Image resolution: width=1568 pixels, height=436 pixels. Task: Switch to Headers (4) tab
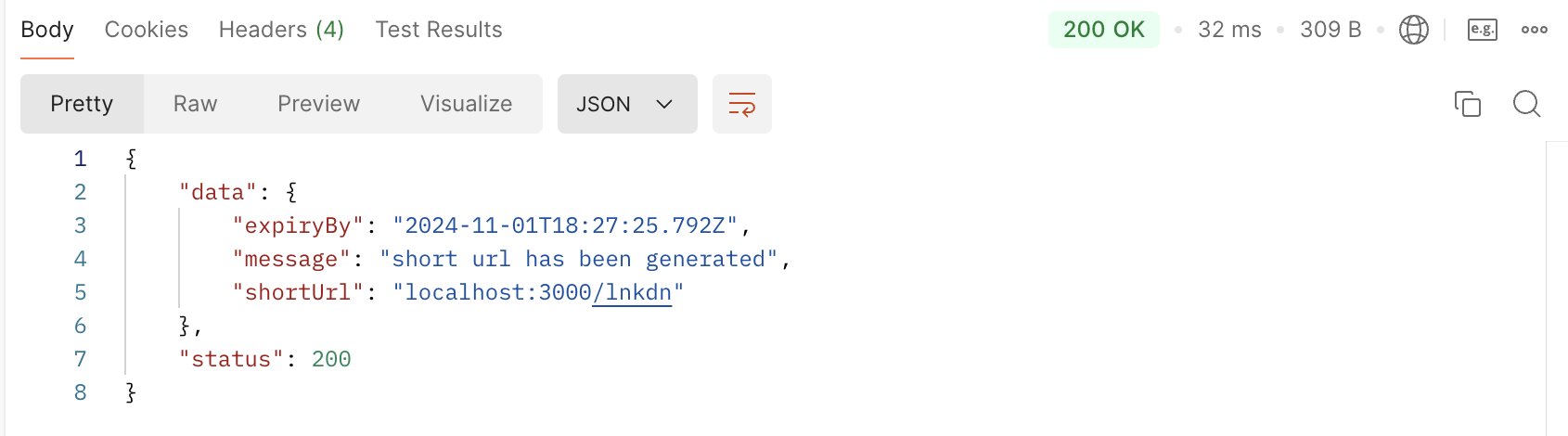282,30
